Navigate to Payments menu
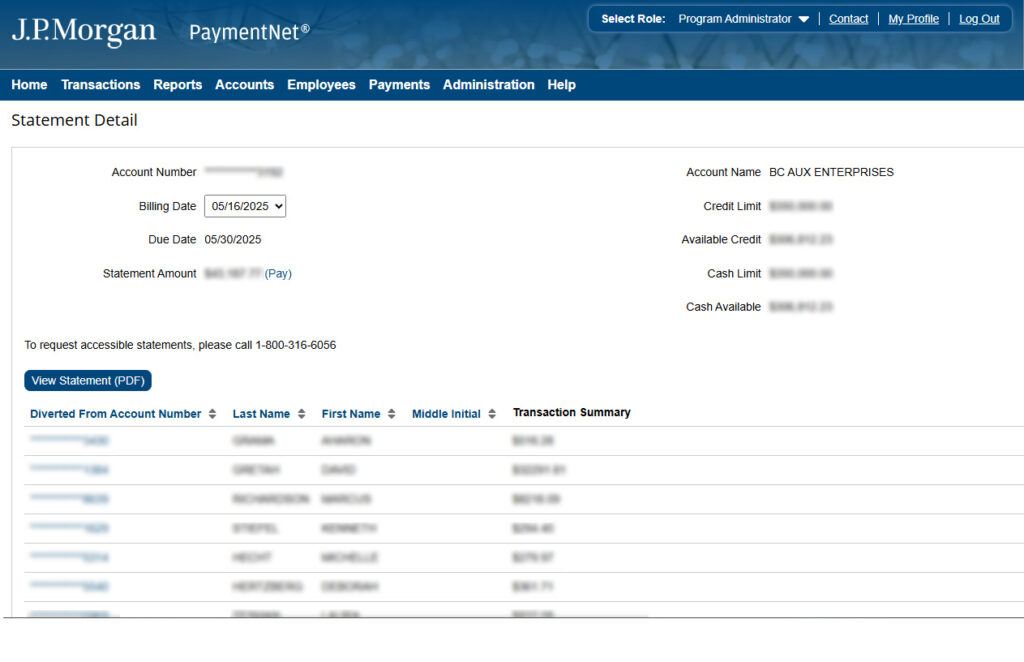 click(399, 85)
